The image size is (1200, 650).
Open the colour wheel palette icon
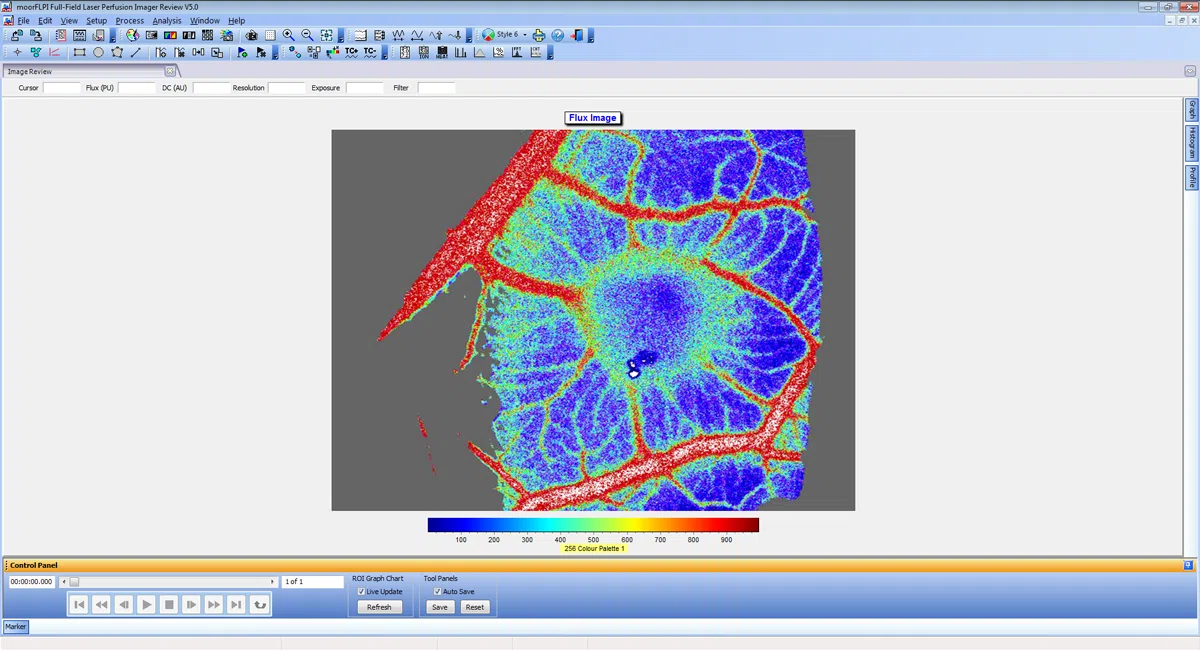tap(132, 35)
